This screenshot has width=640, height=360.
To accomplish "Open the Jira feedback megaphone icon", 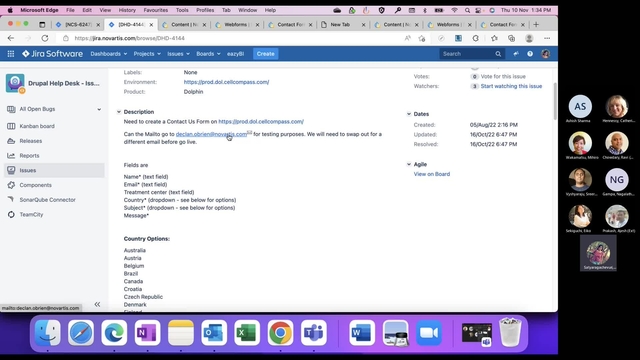I will (516, 54).
